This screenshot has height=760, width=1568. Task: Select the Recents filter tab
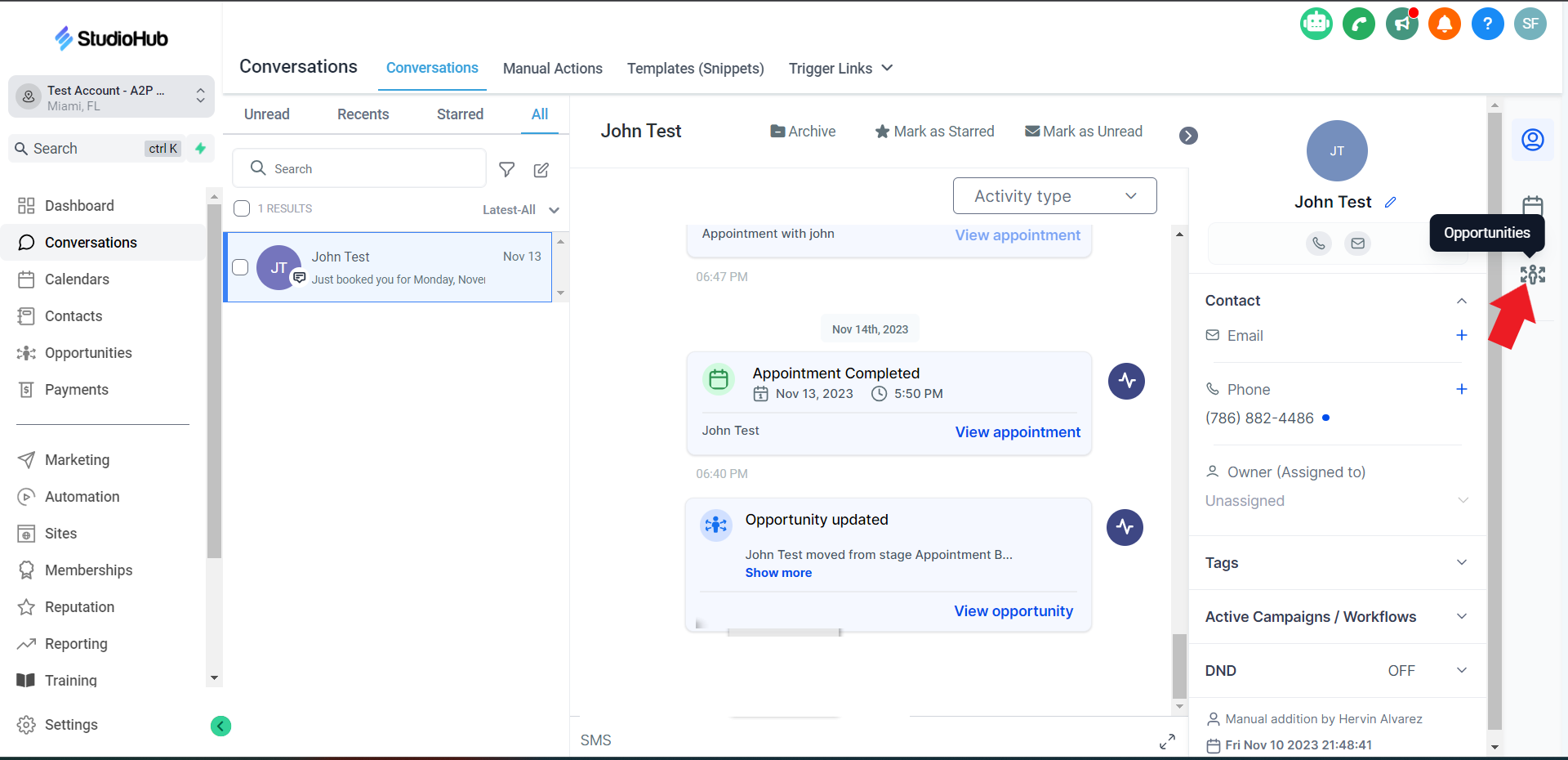click(363, 114)
